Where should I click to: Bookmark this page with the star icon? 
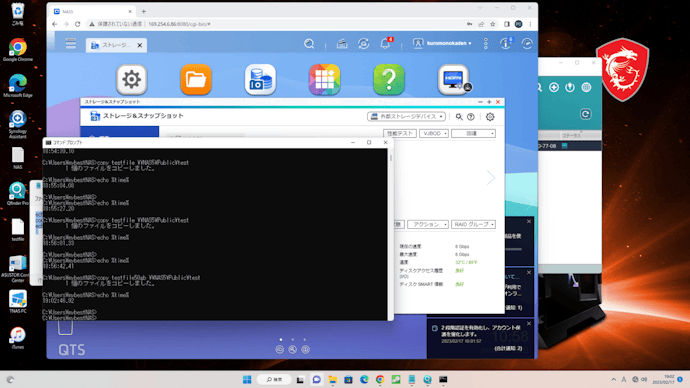492,24
